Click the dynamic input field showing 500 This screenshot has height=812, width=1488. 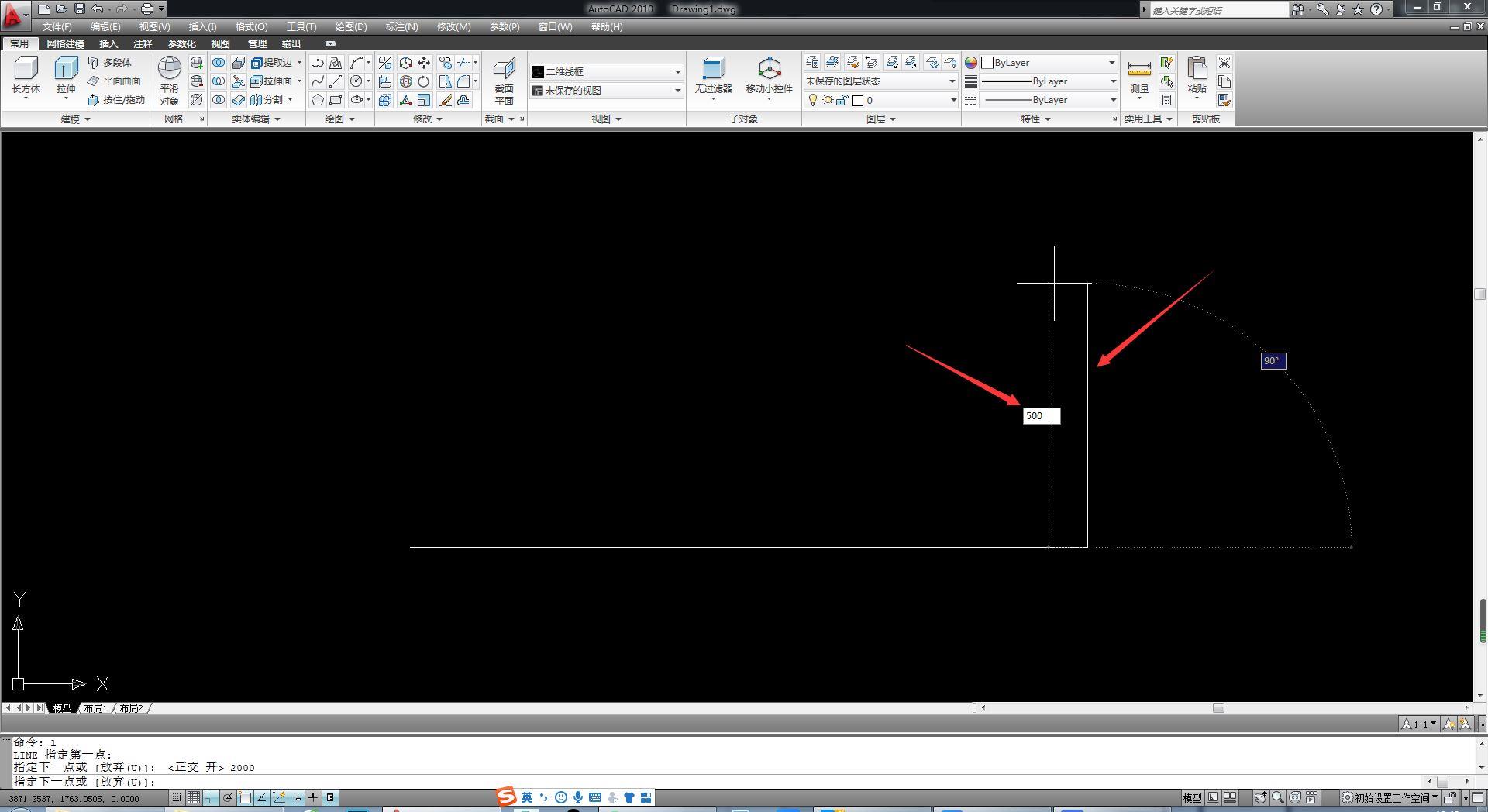pos(1041,416)
